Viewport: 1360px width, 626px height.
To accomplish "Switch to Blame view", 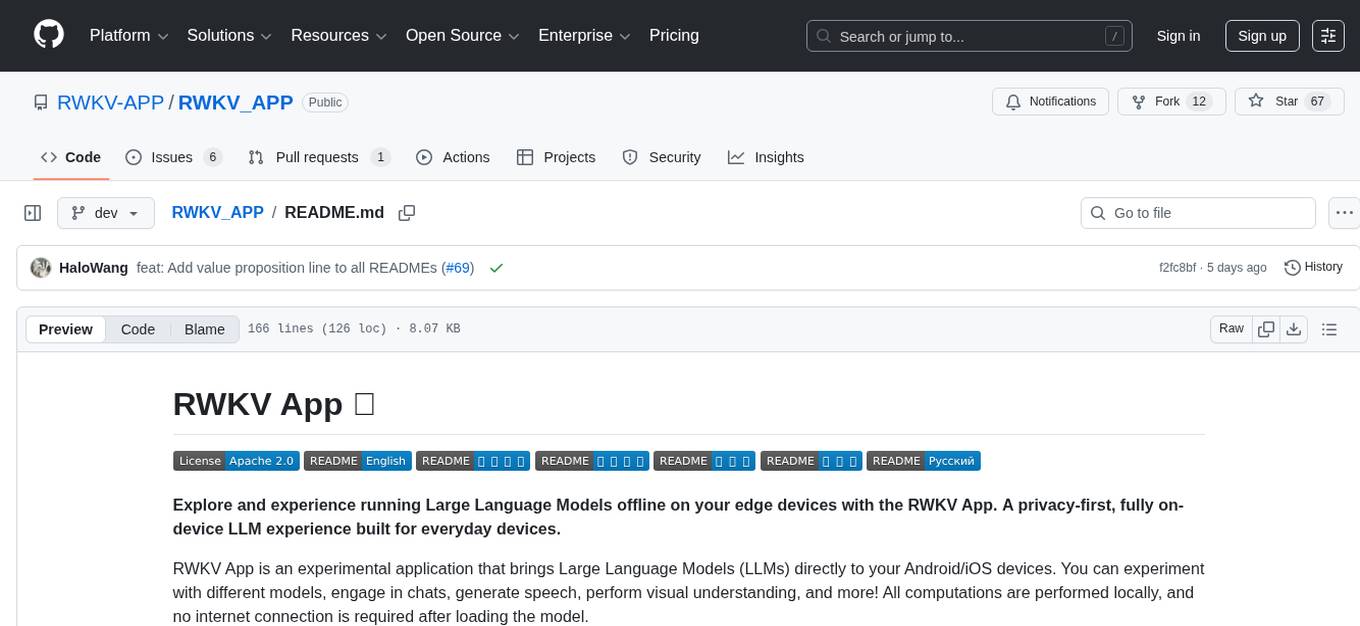I will 204,329.
